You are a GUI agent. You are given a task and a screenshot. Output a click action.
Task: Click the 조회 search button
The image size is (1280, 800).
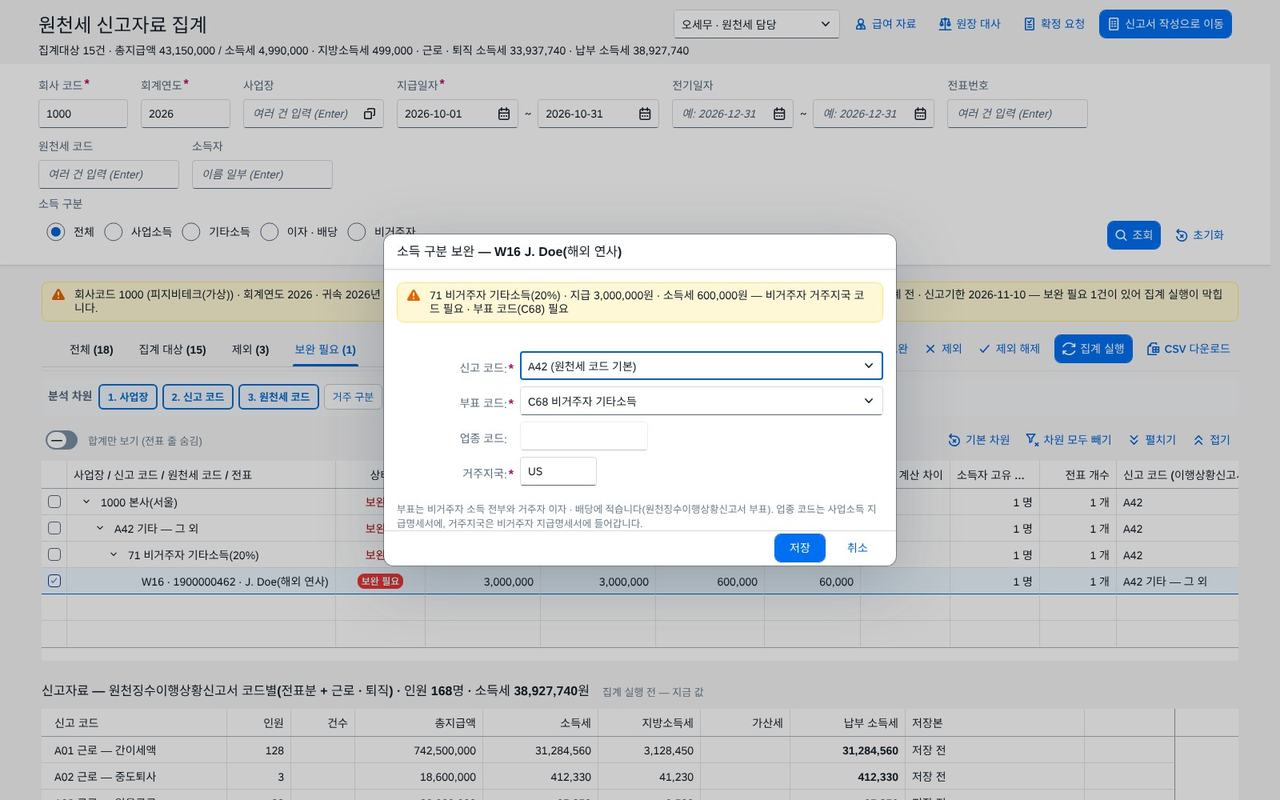(x=1133, y=235)
